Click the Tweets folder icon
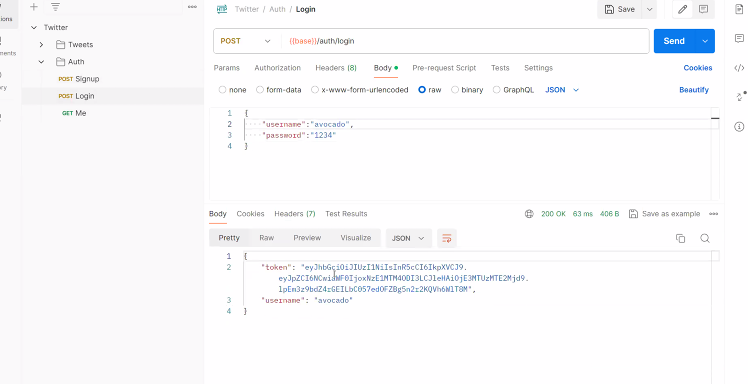The width and height of the screenshot is (748, 384). 60,44
